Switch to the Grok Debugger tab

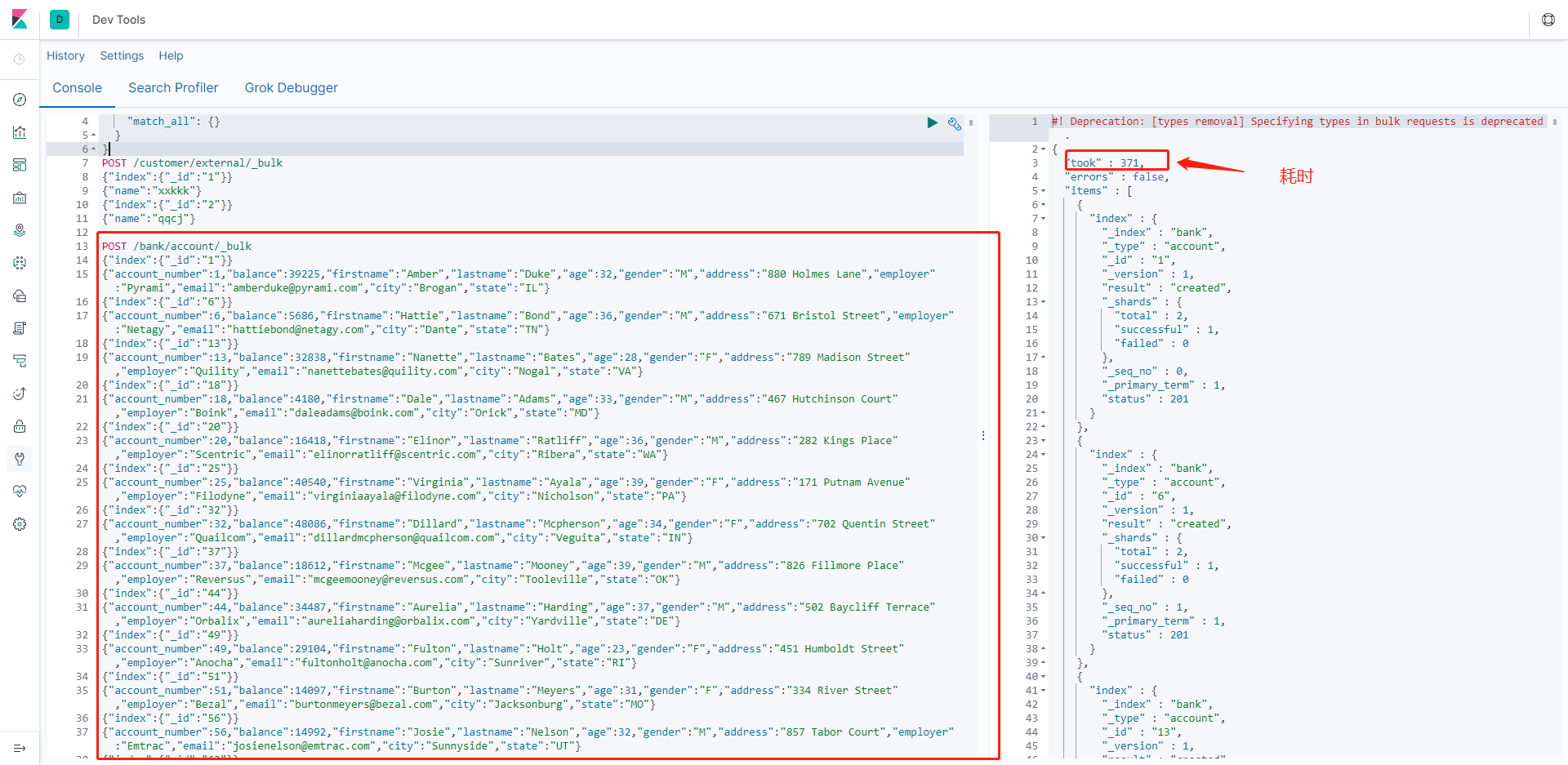point(292,87)
